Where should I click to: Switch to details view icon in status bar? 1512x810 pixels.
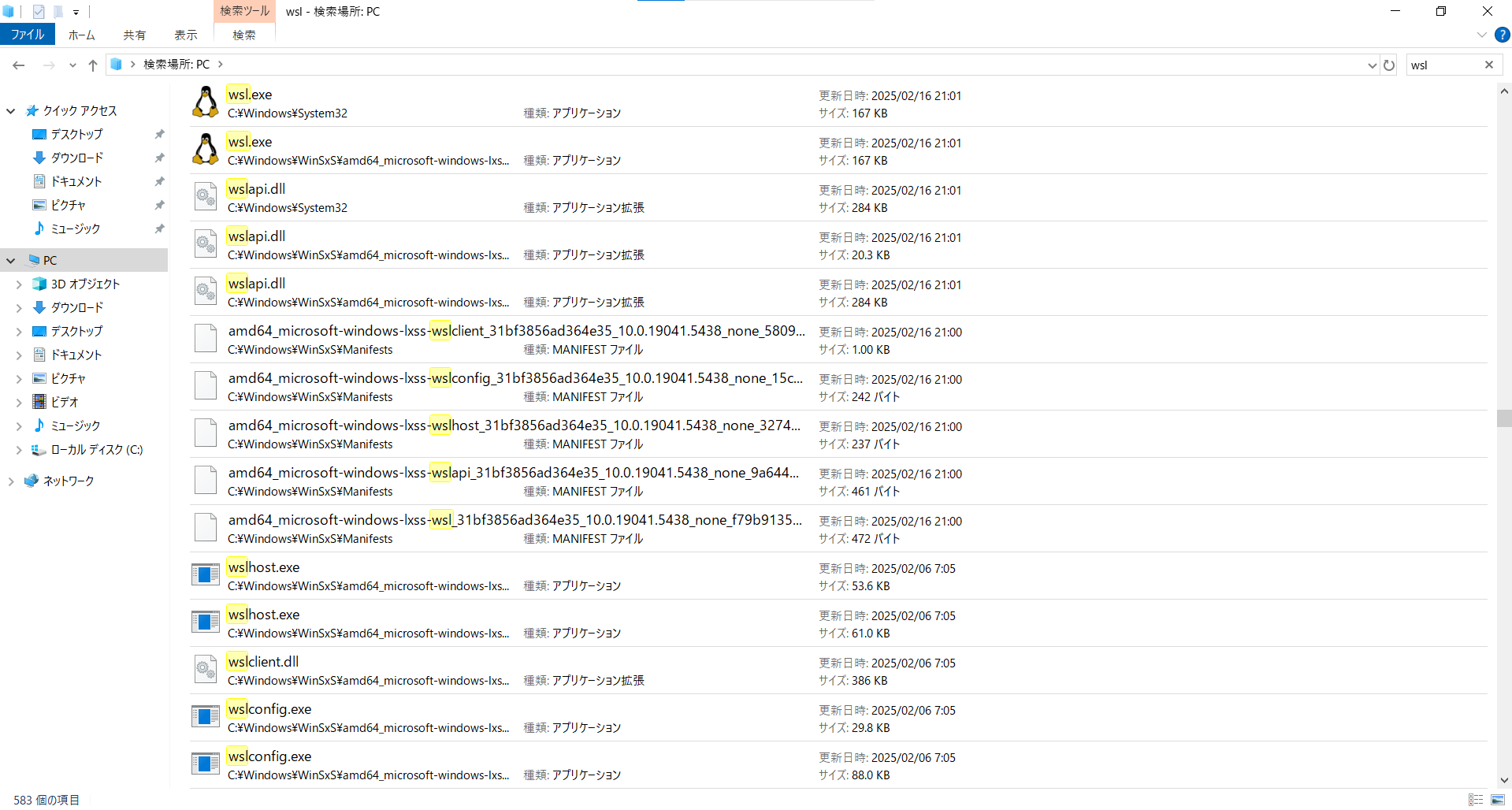tap(1476, 800)
